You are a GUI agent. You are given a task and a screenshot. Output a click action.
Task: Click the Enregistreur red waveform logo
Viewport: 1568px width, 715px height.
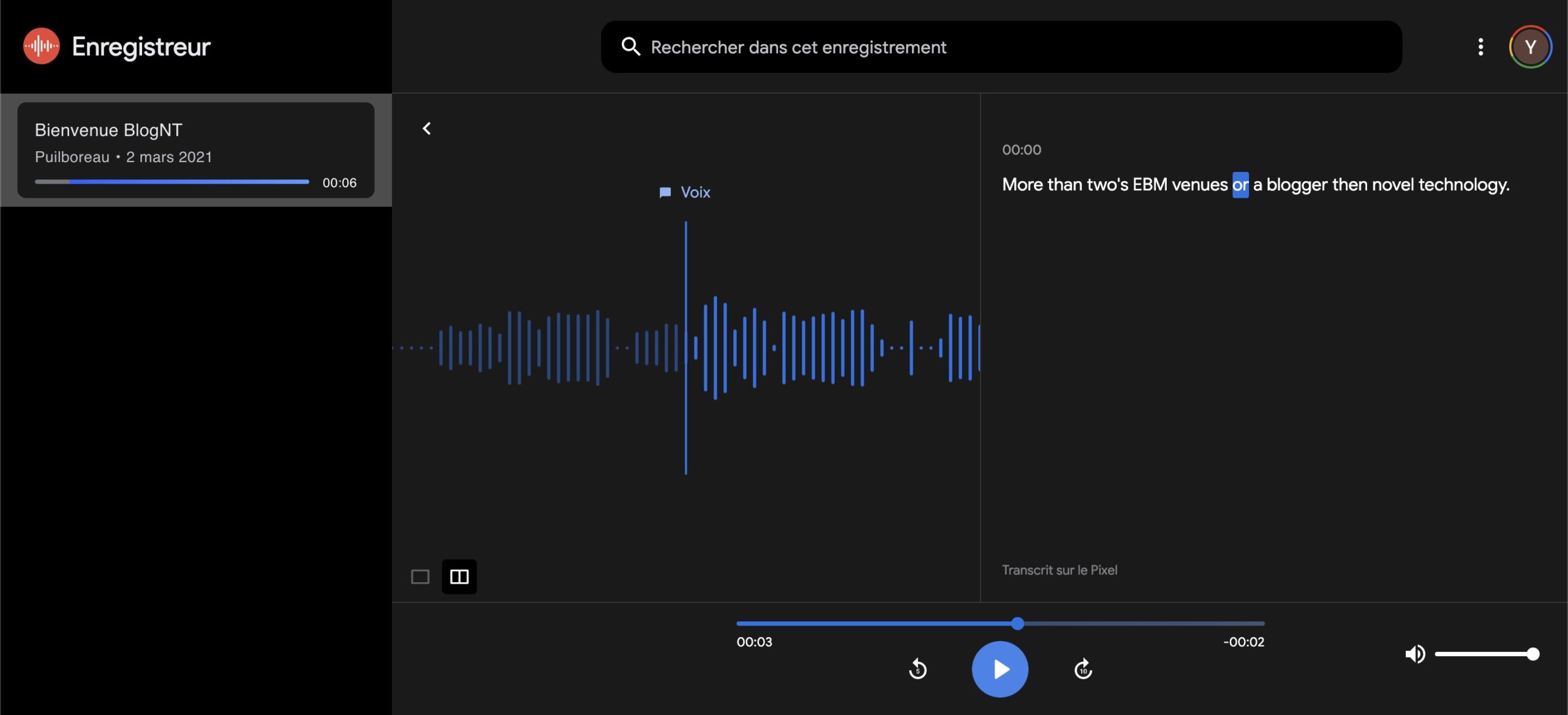pos(41,46)
